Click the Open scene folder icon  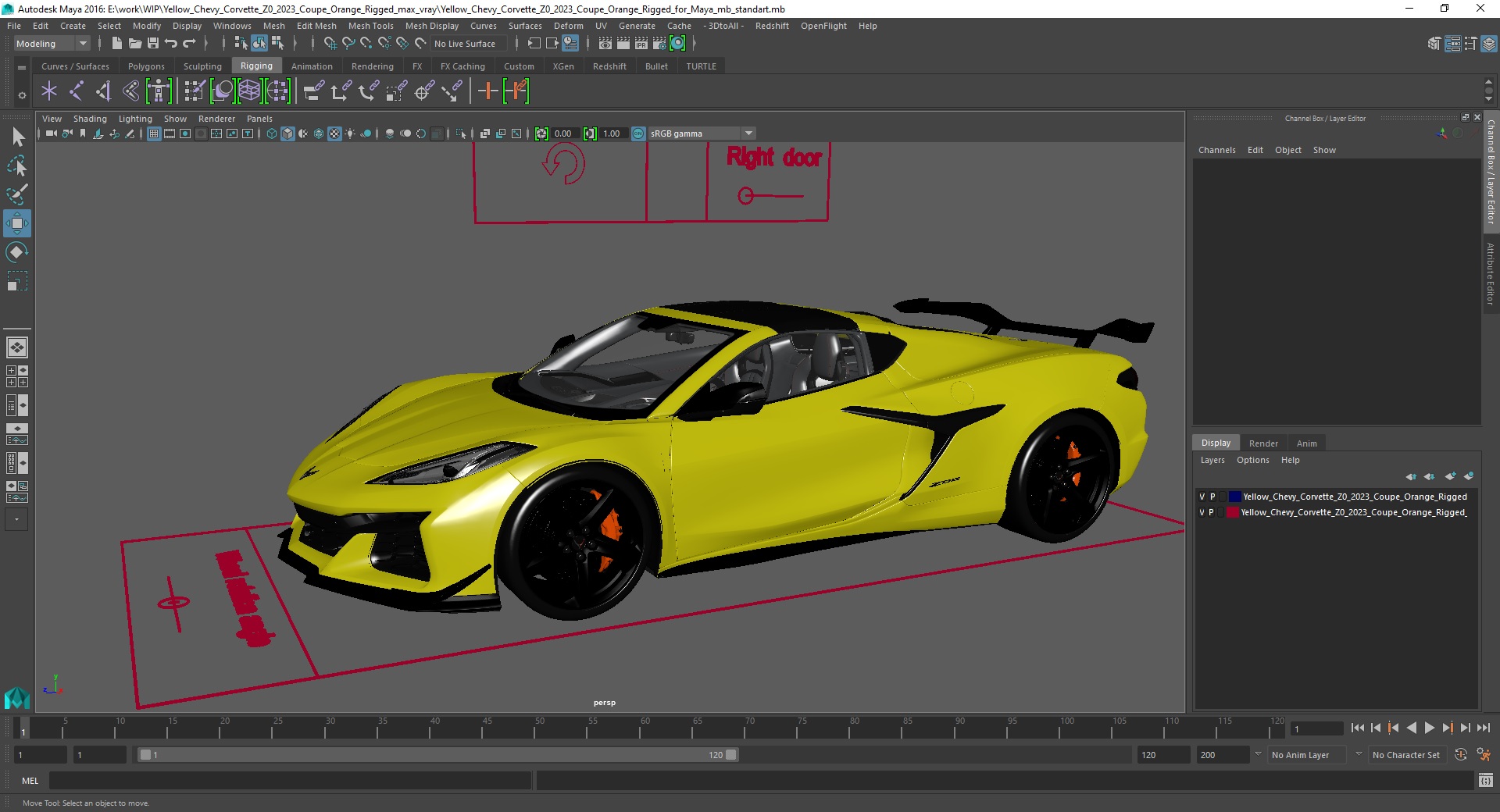tap(134, 44)
